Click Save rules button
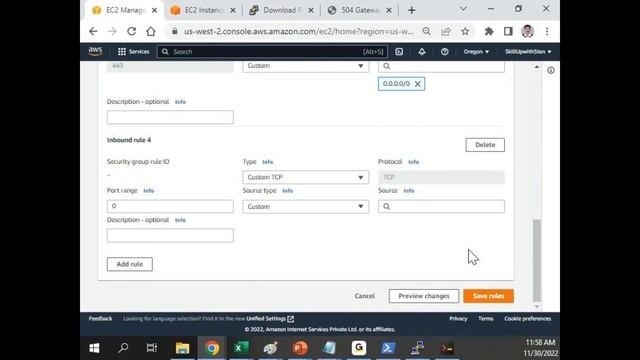 (x=489, y=296)
